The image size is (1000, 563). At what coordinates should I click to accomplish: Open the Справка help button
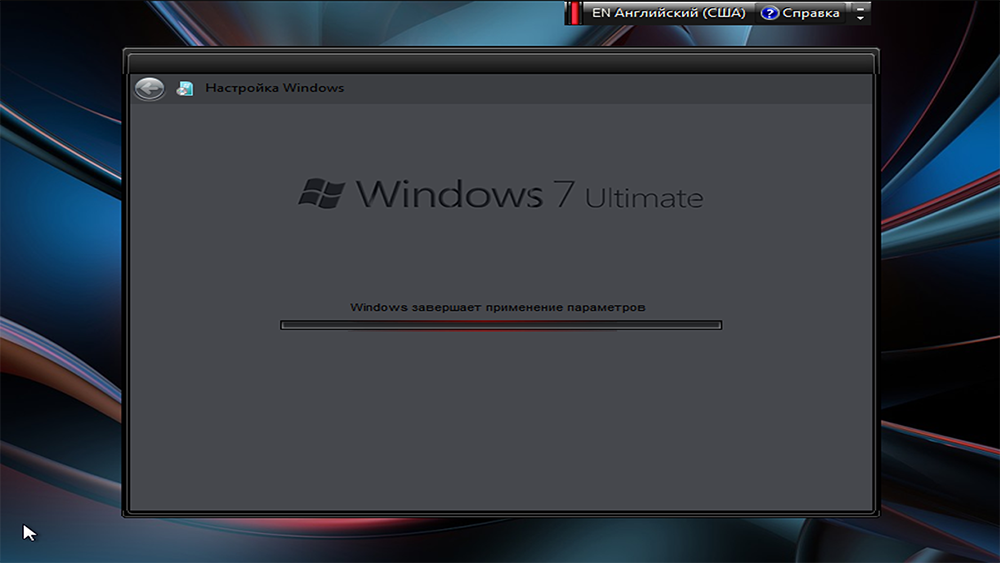coord(800,13)
